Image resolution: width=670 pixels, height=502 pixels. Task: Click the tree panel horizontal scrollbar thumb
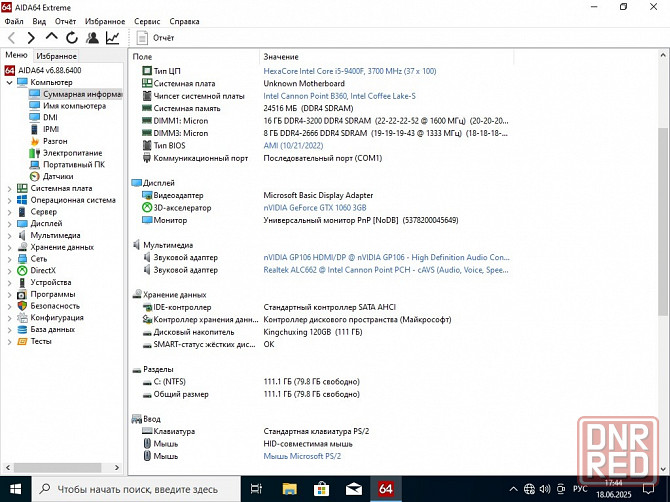(x=57, y=467)
